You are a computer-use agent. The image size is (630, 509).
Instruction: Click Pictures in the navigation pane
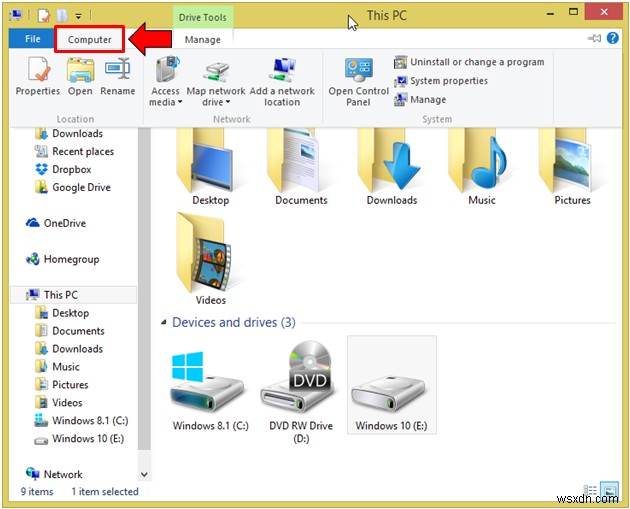[61, 385]
